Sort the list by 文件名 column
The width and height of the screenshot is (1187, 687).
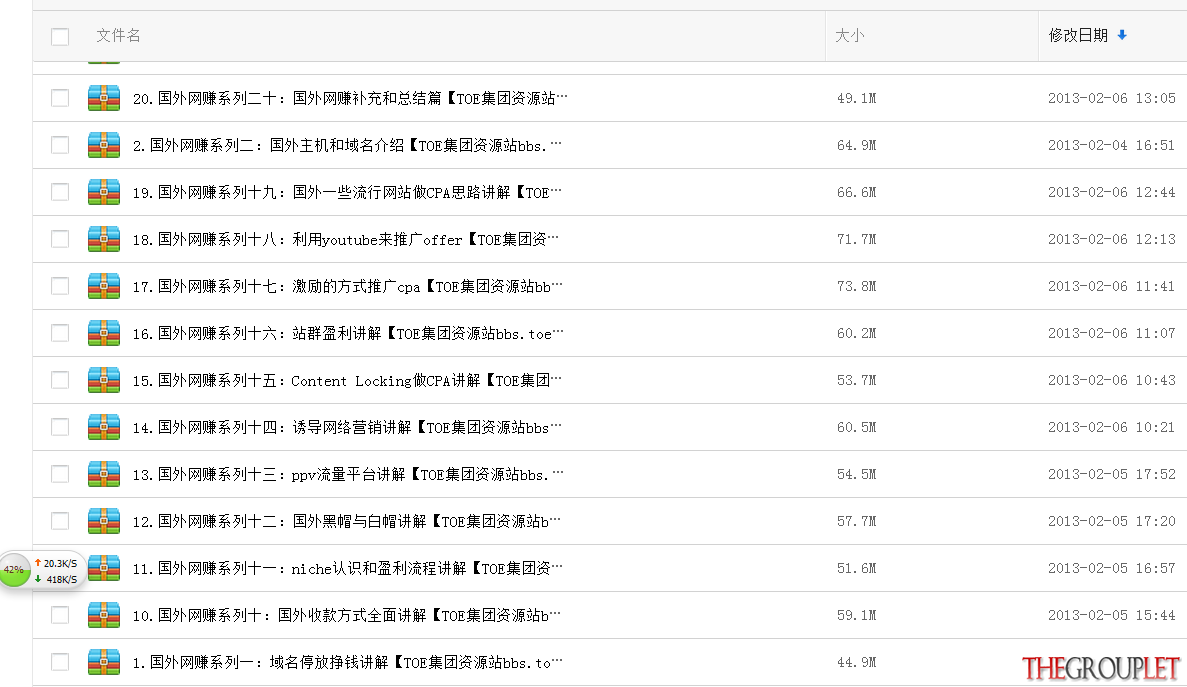point(118,36)
